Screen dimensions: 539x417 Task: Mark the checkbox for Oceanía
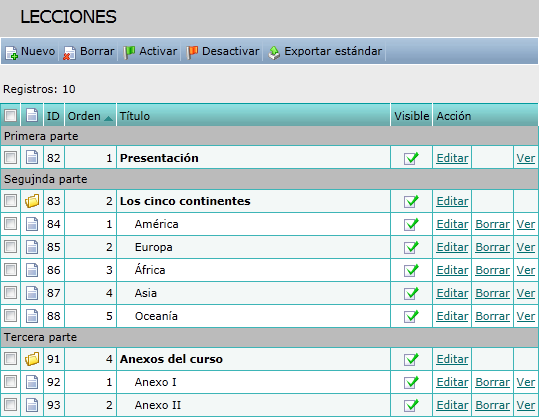pyautogui.click(x=10, y=316)
